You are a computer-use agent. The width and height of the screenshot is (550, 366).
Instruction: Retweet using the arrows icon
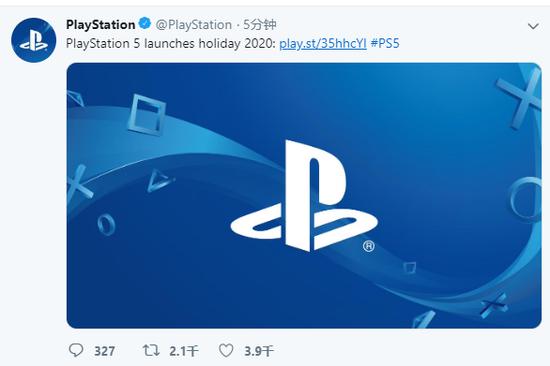pos(151,350)
